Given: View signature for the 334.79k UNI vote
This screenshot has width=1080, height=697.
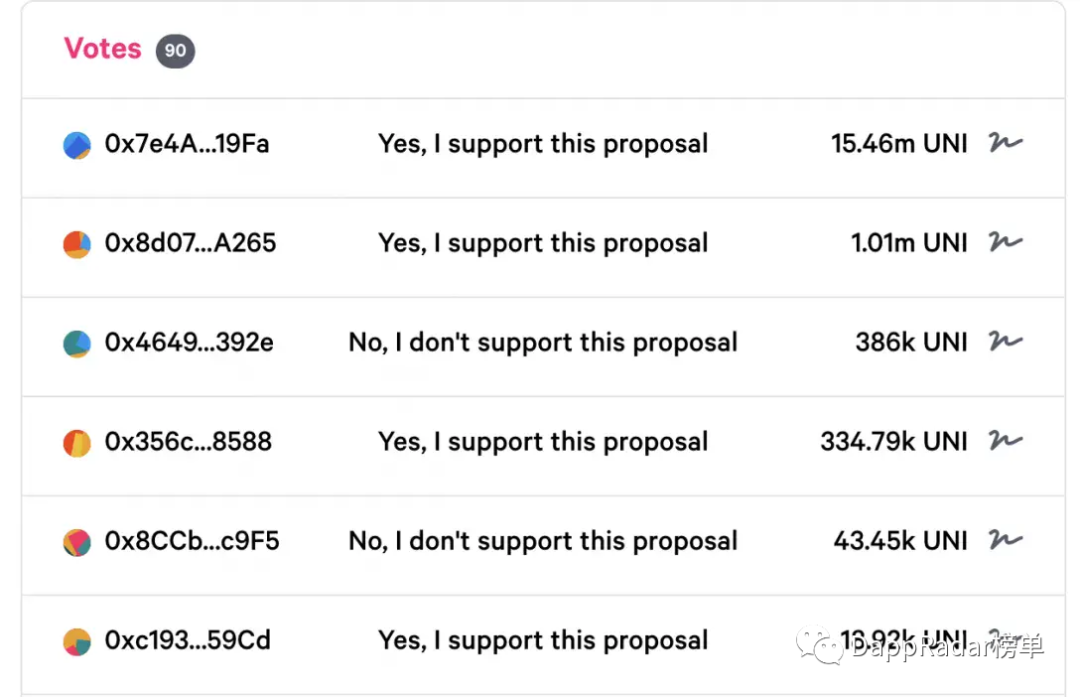Looking at the screenshot, I should coord(1005,441).
